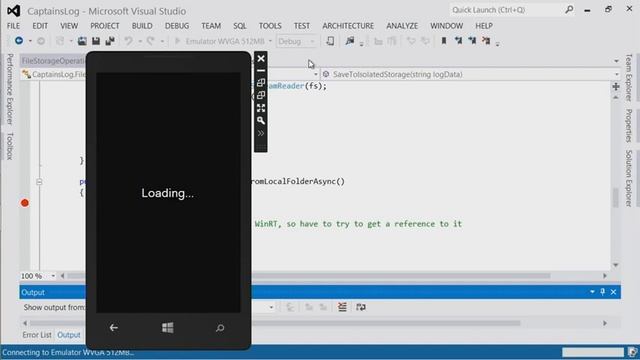Open emulator additional tools chevron

[x=261, y=133]
